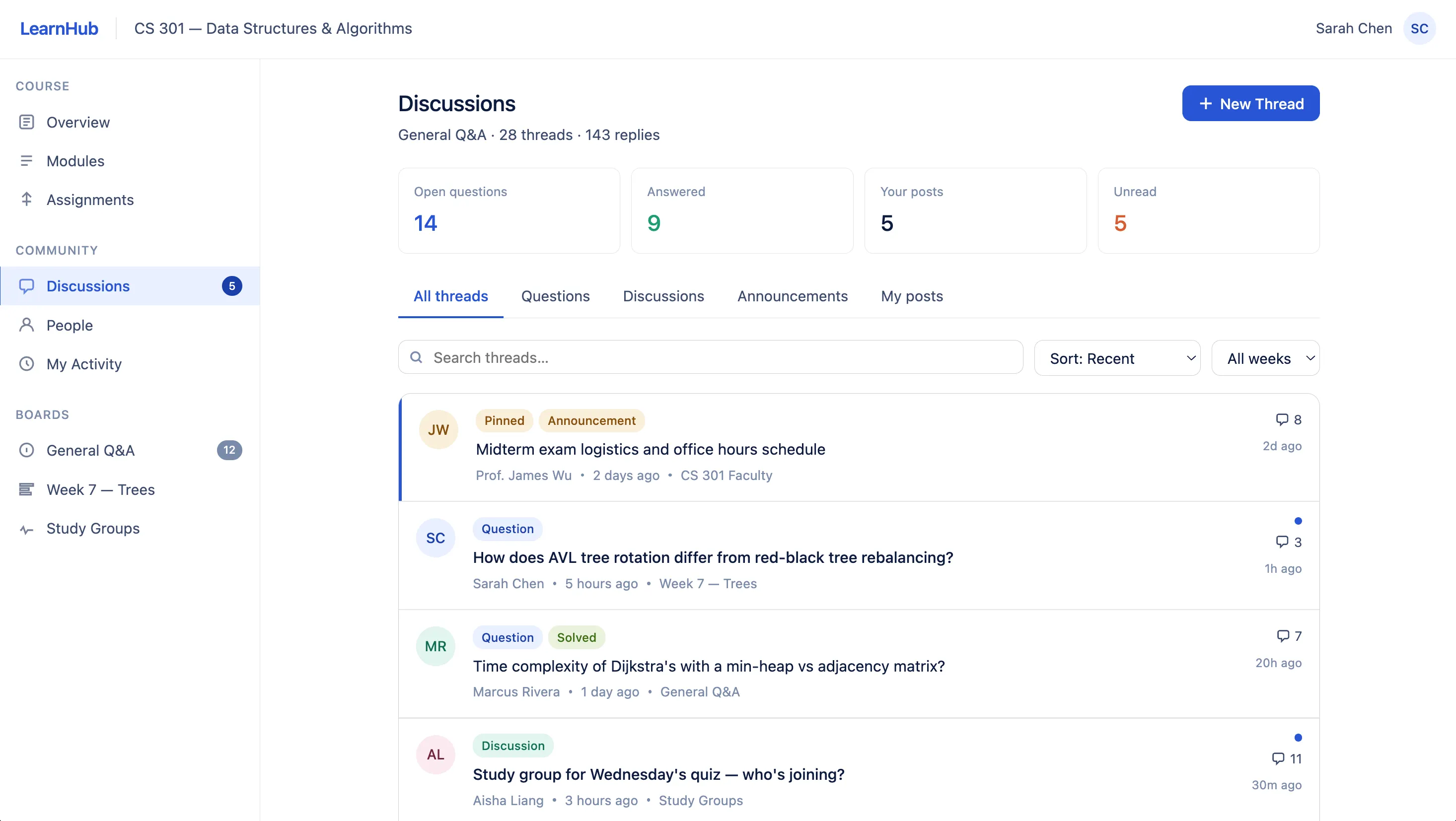The height and width of the screenshot is (821, 1456).
Task: Click the Pinned tag on Midterm thread
Action: (504, 420)
